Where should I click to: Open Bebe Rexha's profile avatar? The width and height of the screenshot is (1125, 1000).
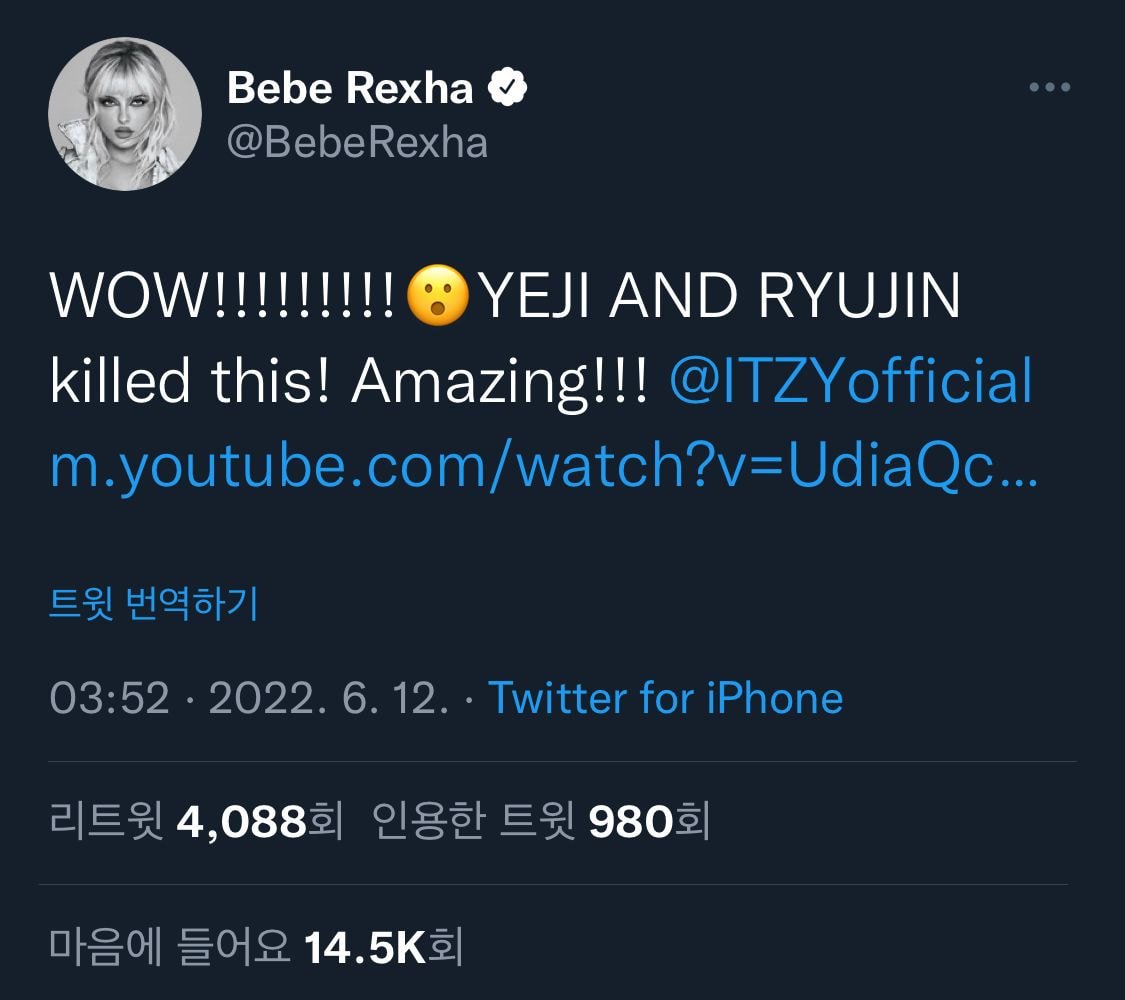125,114
